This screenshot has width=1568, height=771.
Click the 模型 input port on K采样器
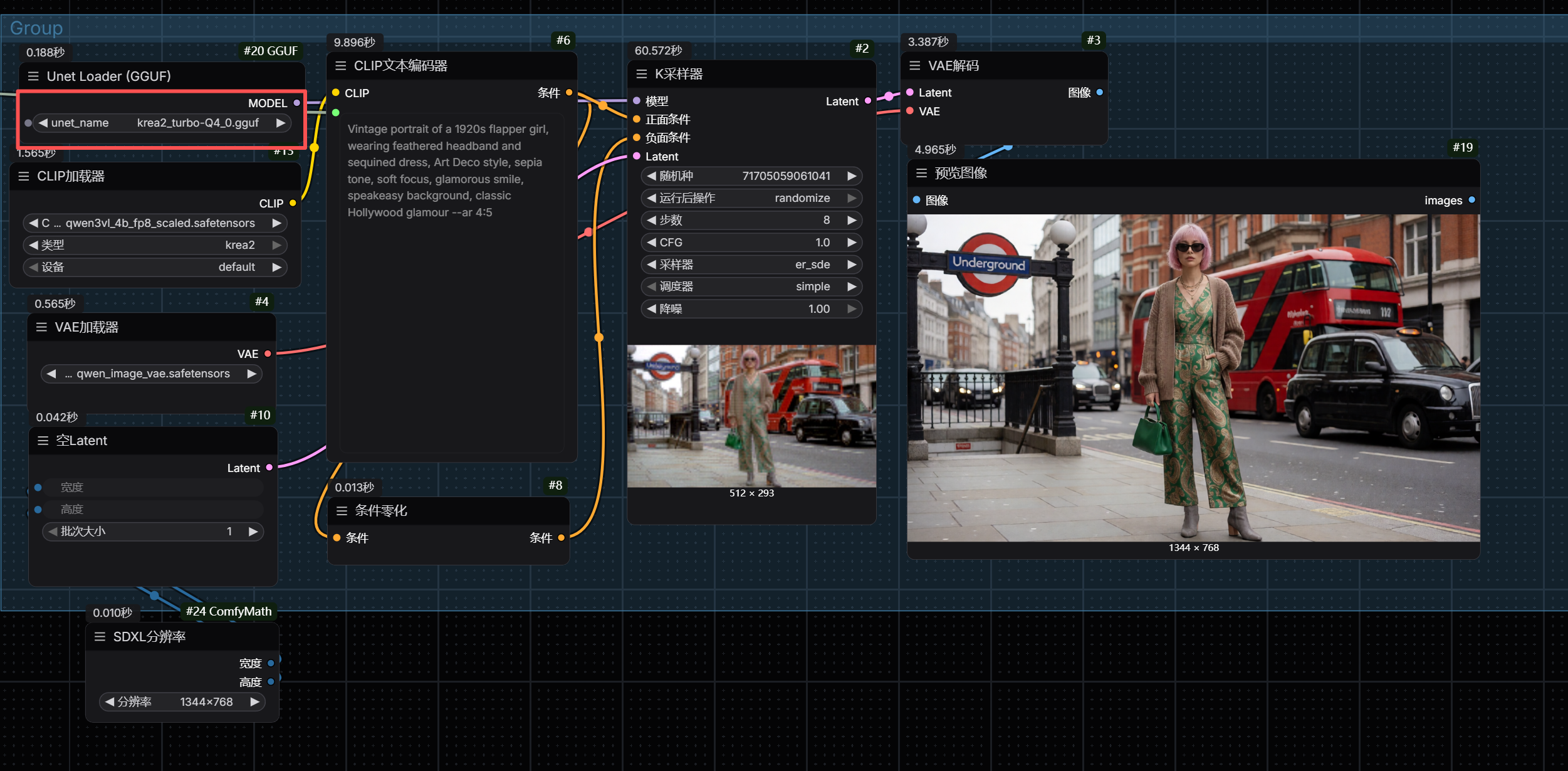[x=637, y=101]
